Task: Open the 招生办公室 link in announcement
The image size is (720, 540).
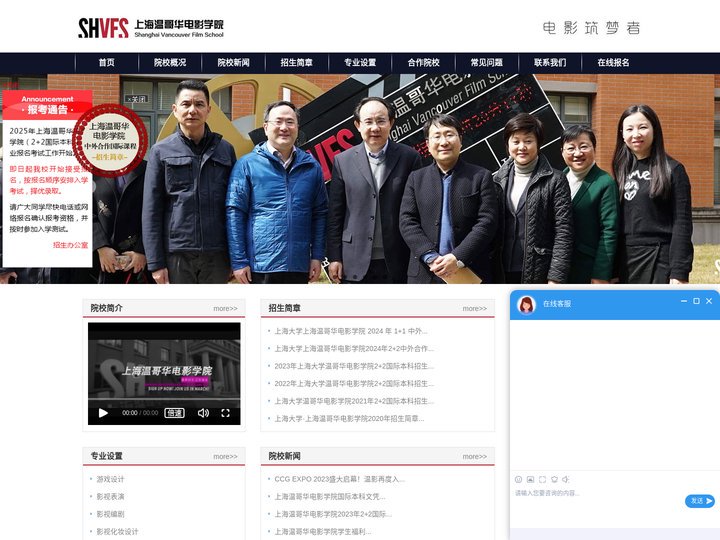Action: (x=70, y=245)
